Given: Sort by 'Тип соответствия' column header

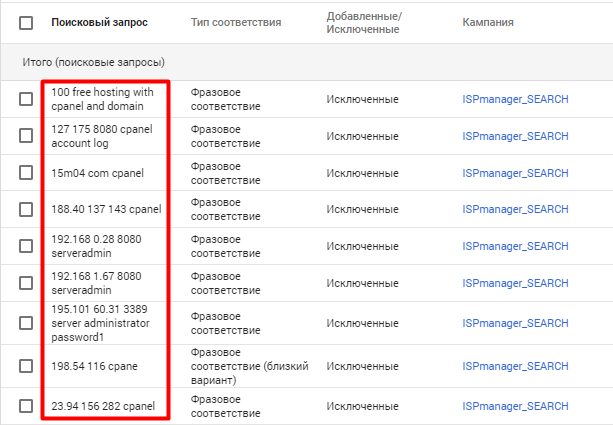Looking at the screenshot, I should [236, 22].
